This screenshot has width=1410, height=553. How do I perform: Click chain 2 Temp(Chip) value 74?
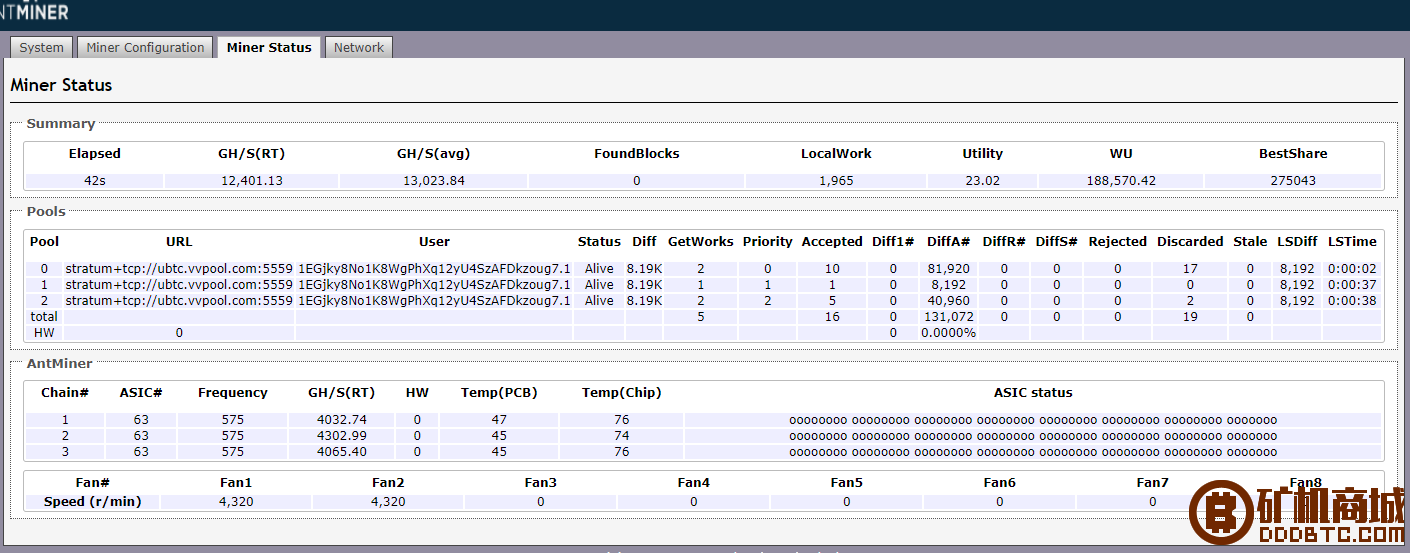pyautogui.click(x=622, y=436)
